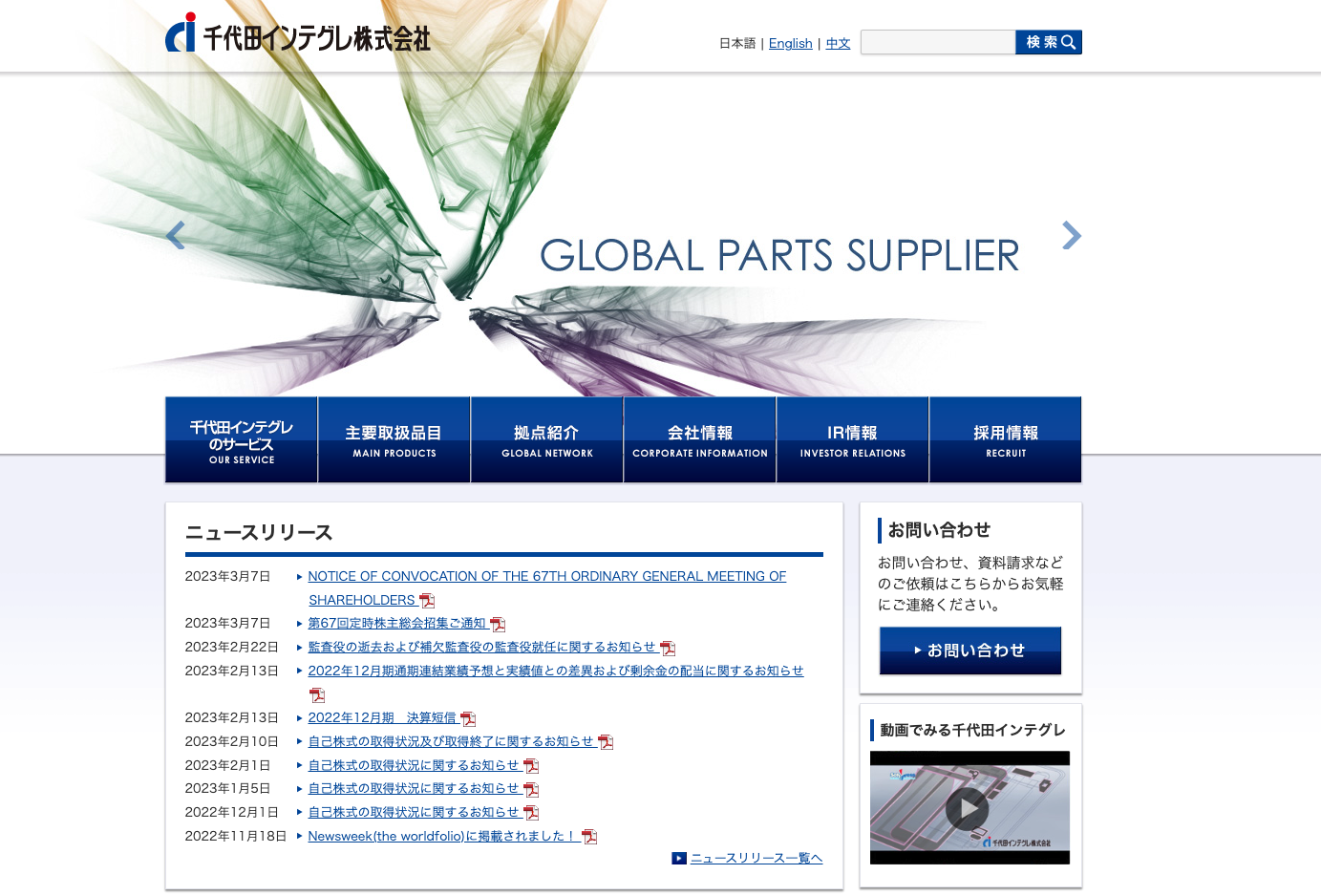Open the Our Service menu tab
Viewport: 1321px width, 896px height.
click(x=242, y=440)
